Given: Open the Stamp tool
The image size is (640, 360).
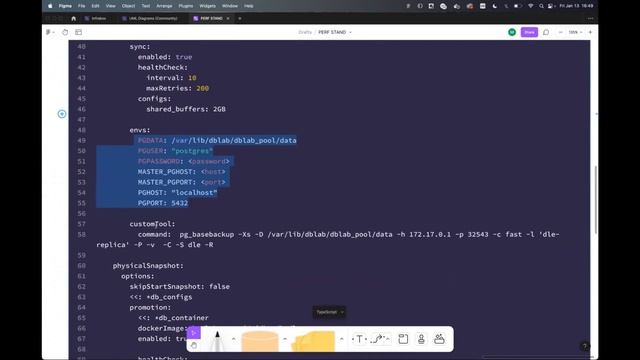Looking at the screenshot, I should pos(421,339).
